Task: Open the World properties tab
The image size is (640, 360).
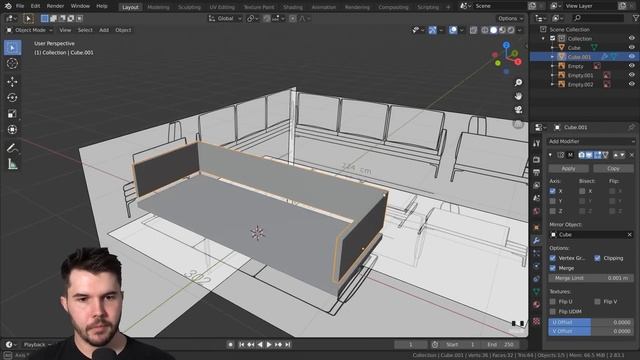Action: click(537, 211)
